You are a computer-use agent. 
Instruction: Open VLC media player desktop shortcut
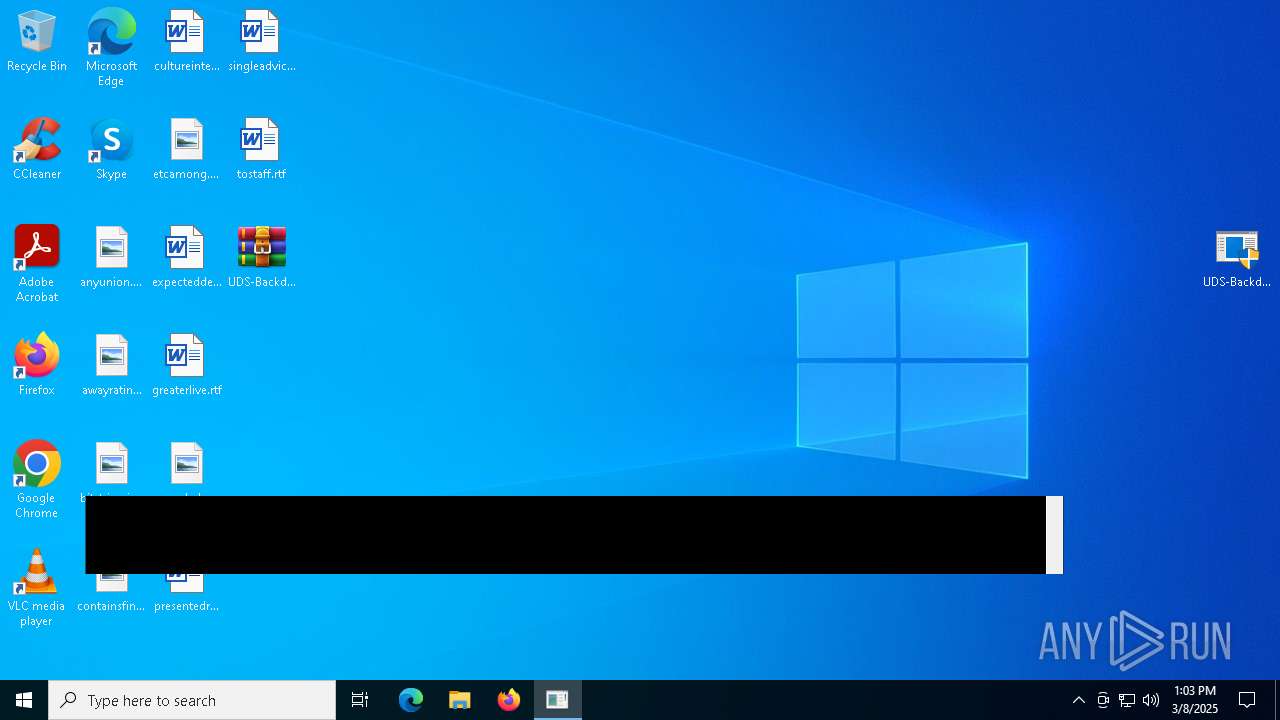37,588
